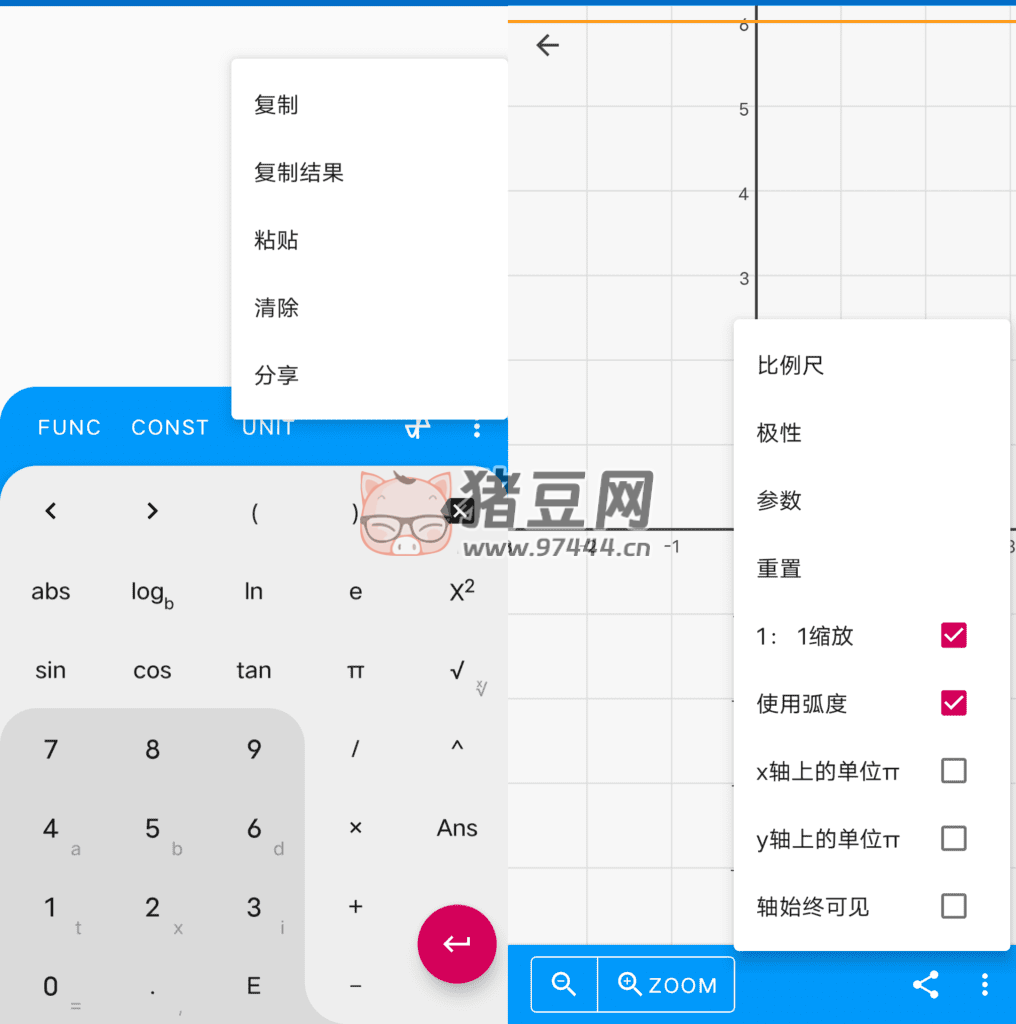The width and height of the screenshot is (1016, 1024).
Task: Open the FUNC functions list
Action: pyautogui.click(x=69, y=428)
